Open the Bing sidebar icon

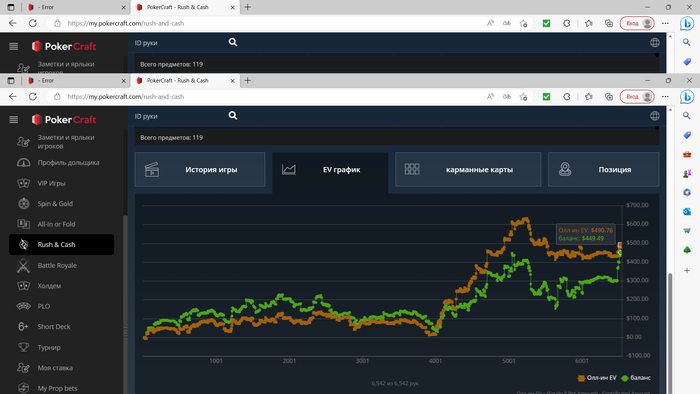(687, 96)
